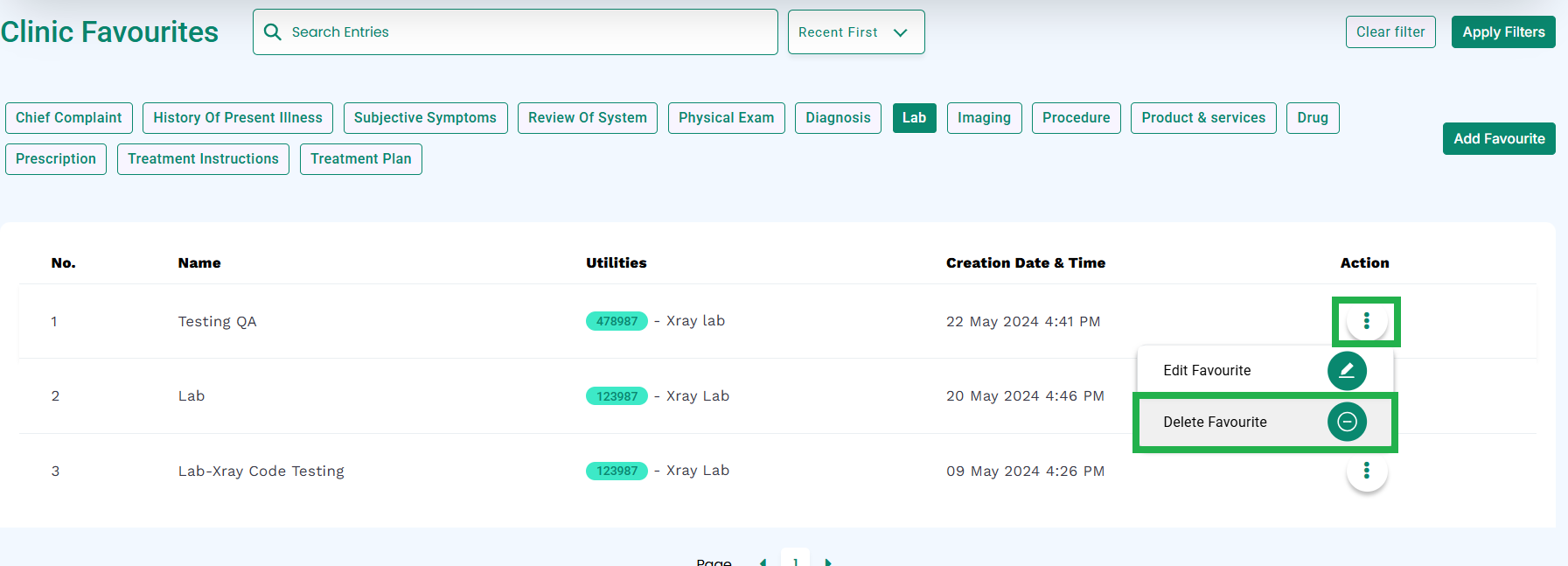1568x566 pixels.
Task: Click the 123987 badge in Lab row
Action: pos(617,396)
